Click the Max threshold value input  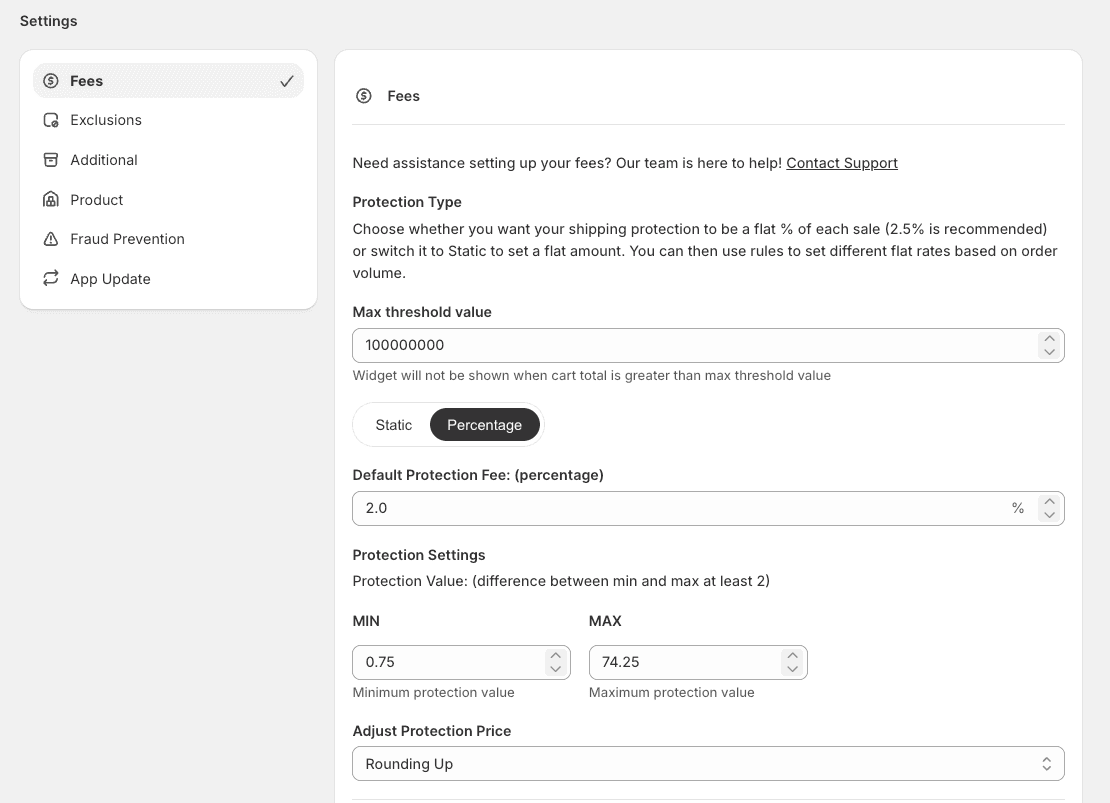pos(708,346)
